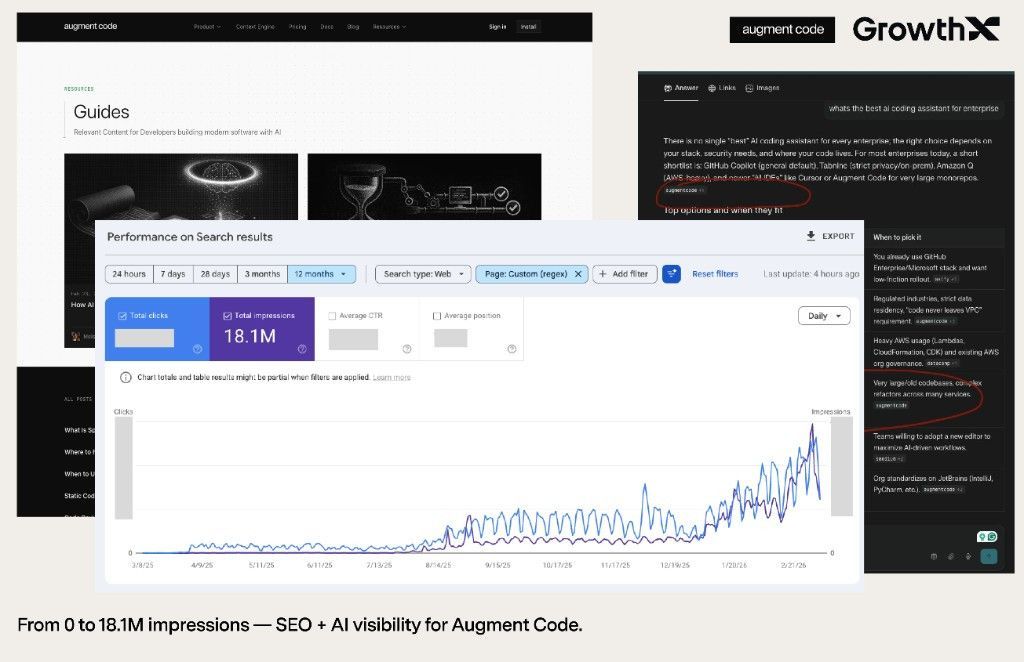Viewport: 1024px width, 662px height.
Task: Click the Install button on Augment site
Action: click(528, 27)
